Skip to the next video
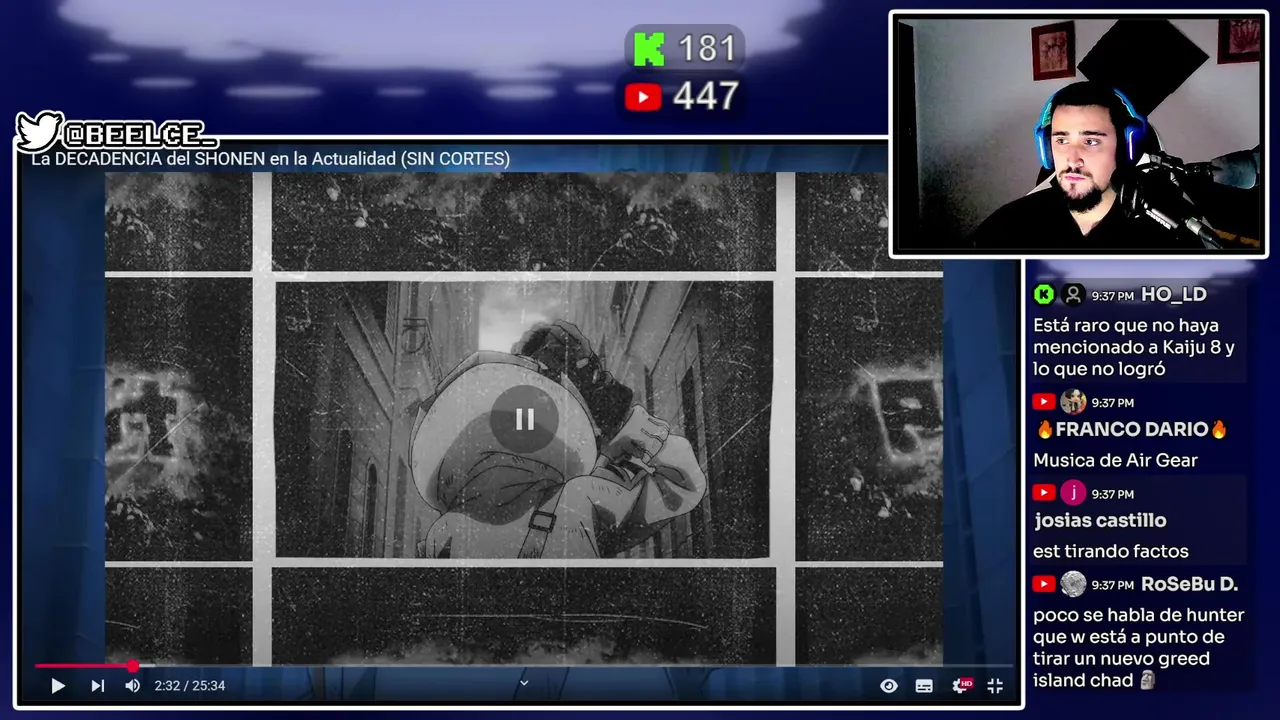The image size is (1280, 720). (x=97, y=686)
